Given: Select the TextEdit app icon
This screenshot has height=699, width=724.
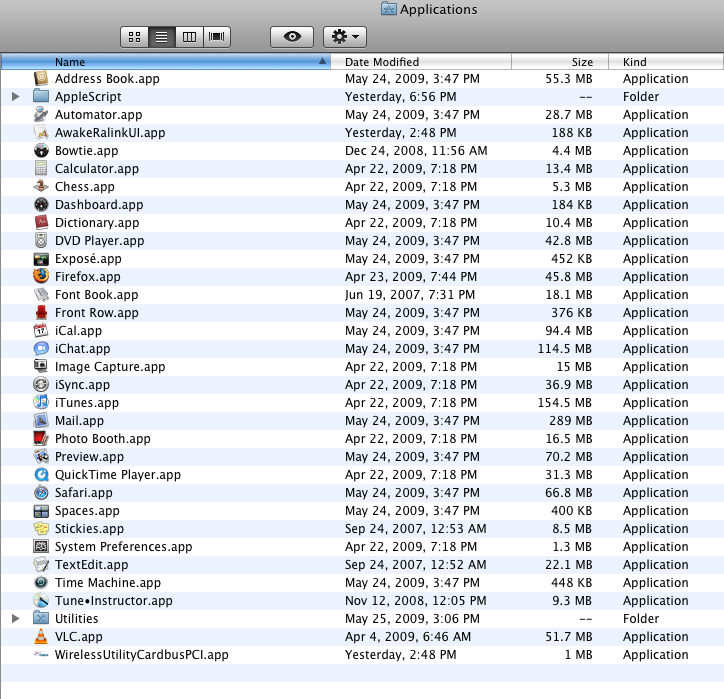Looking at the screenshot, I should click(41, 565).
